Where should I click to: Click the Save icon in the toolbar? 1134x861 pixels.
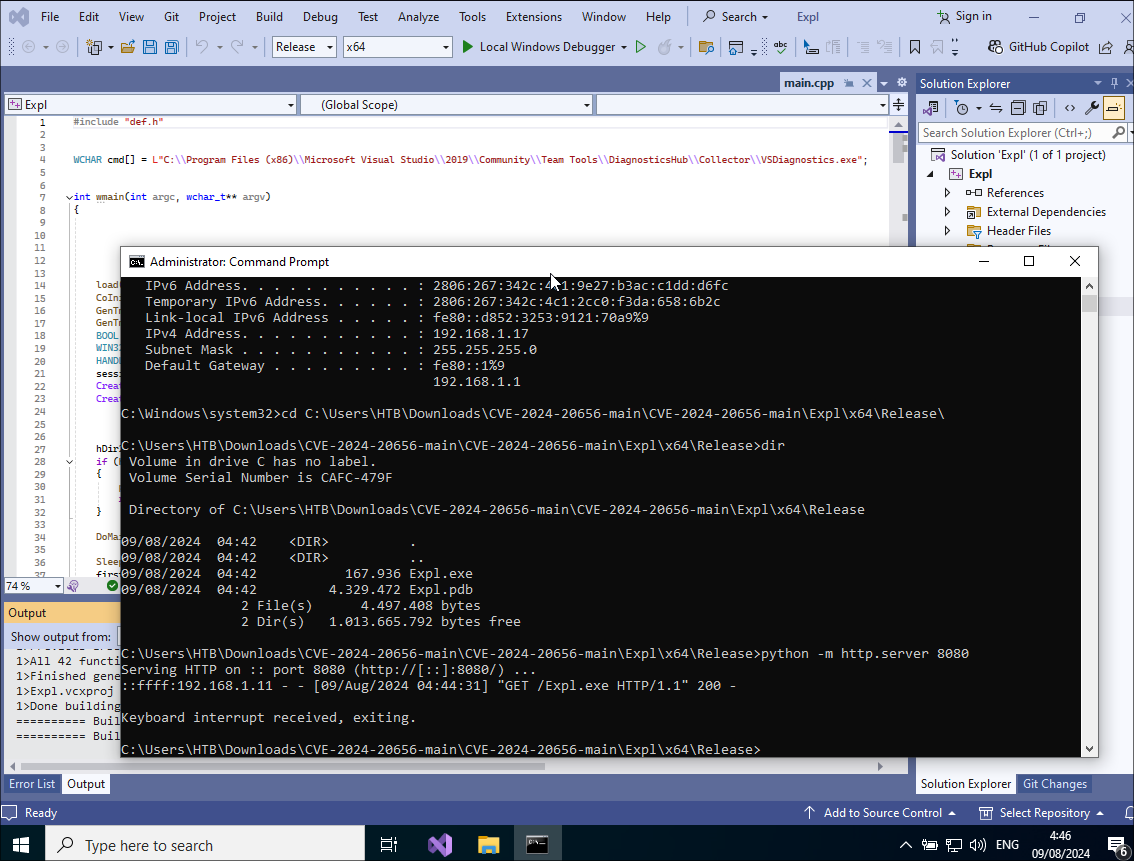tap(150, 47)
